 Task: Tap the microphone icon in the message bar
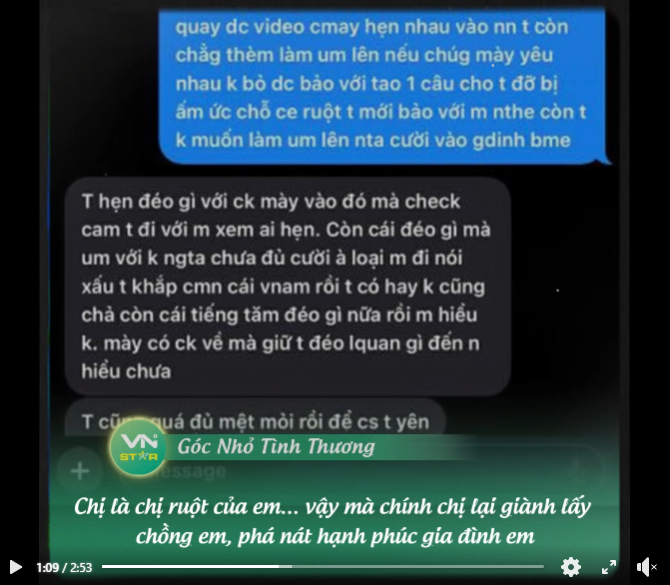pyautogui.click(x=576, y=470)
